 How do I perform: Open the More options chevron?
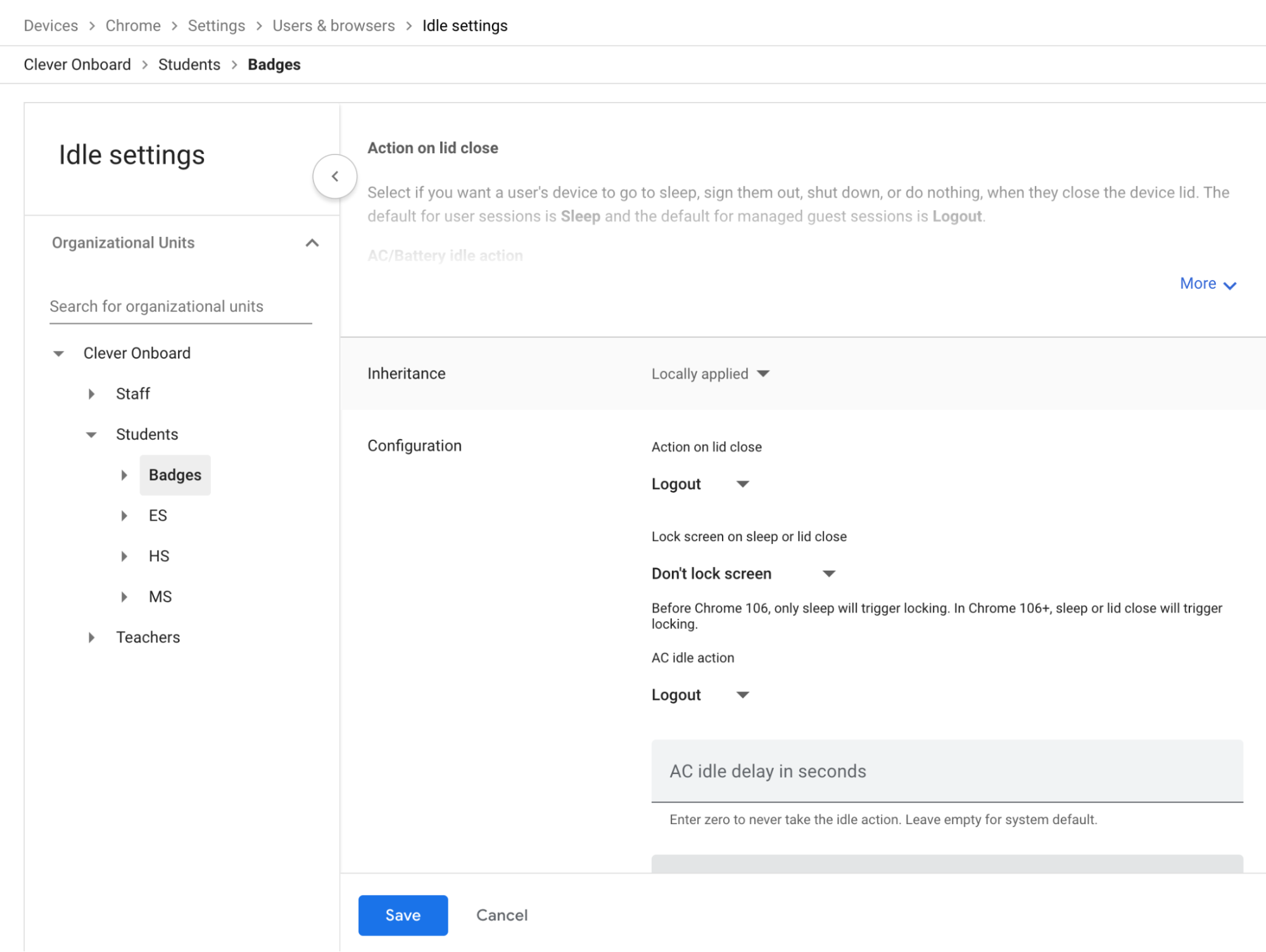point(1207,283)
